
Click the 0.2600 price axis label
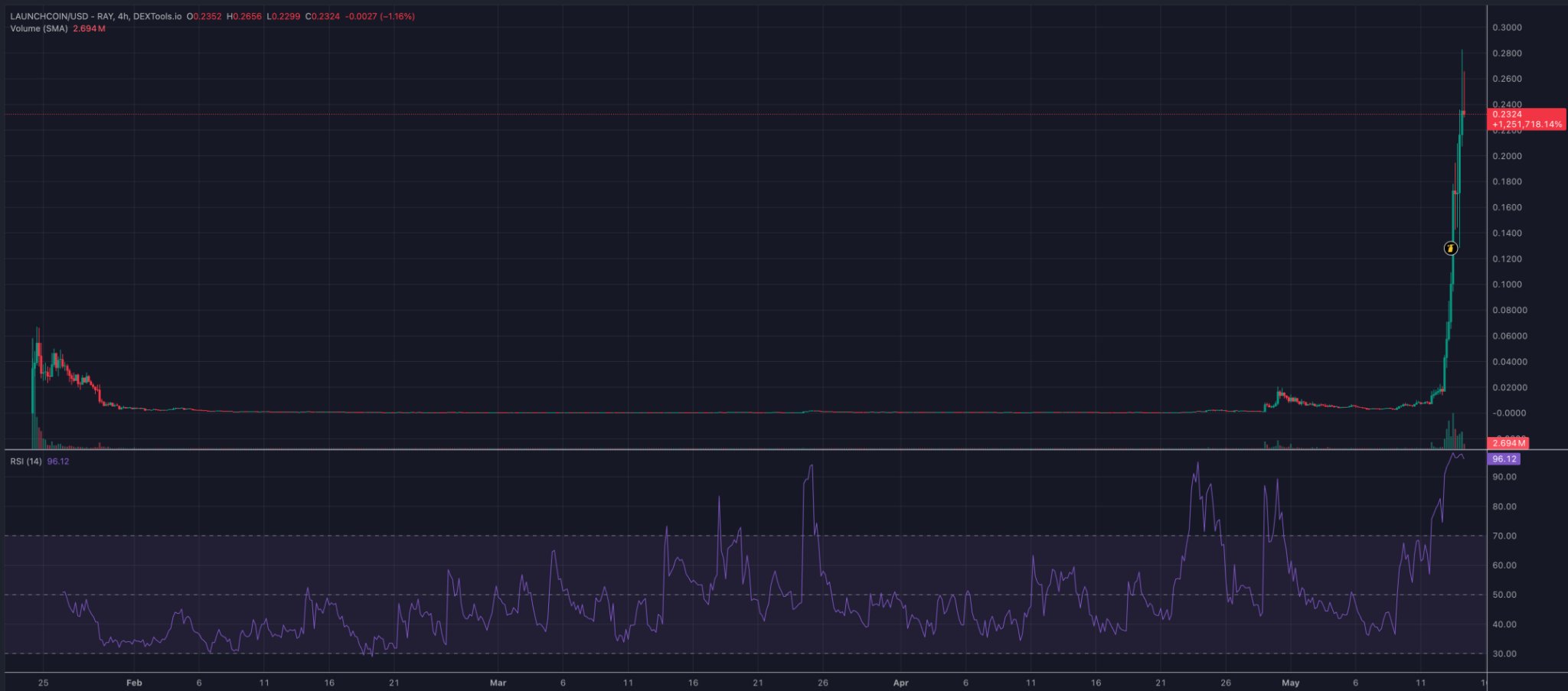[1507, 79]
